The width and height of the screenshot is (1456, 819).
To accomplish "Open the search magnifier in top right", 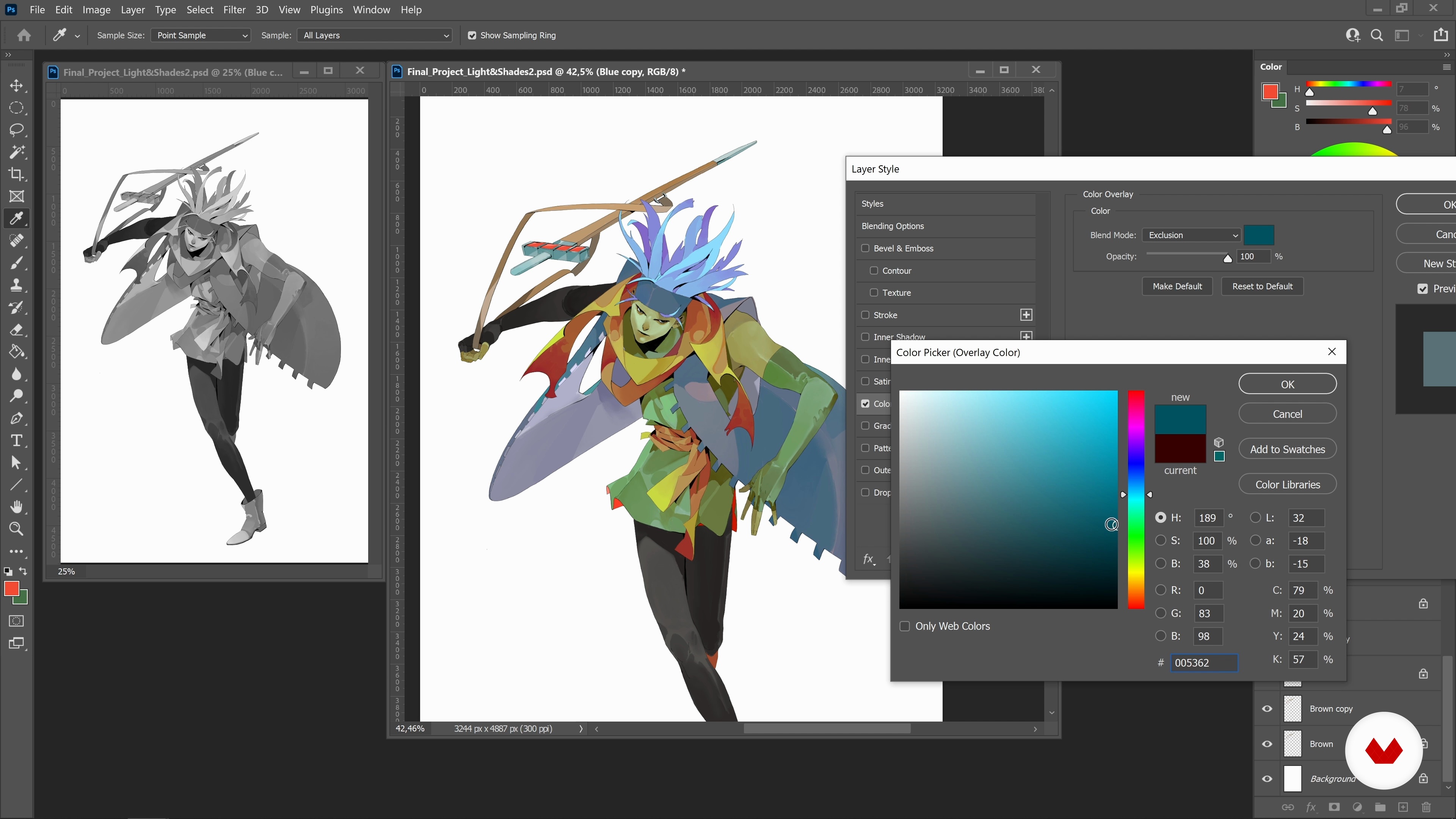I will pyautogui.click(x=1377, y=35).
